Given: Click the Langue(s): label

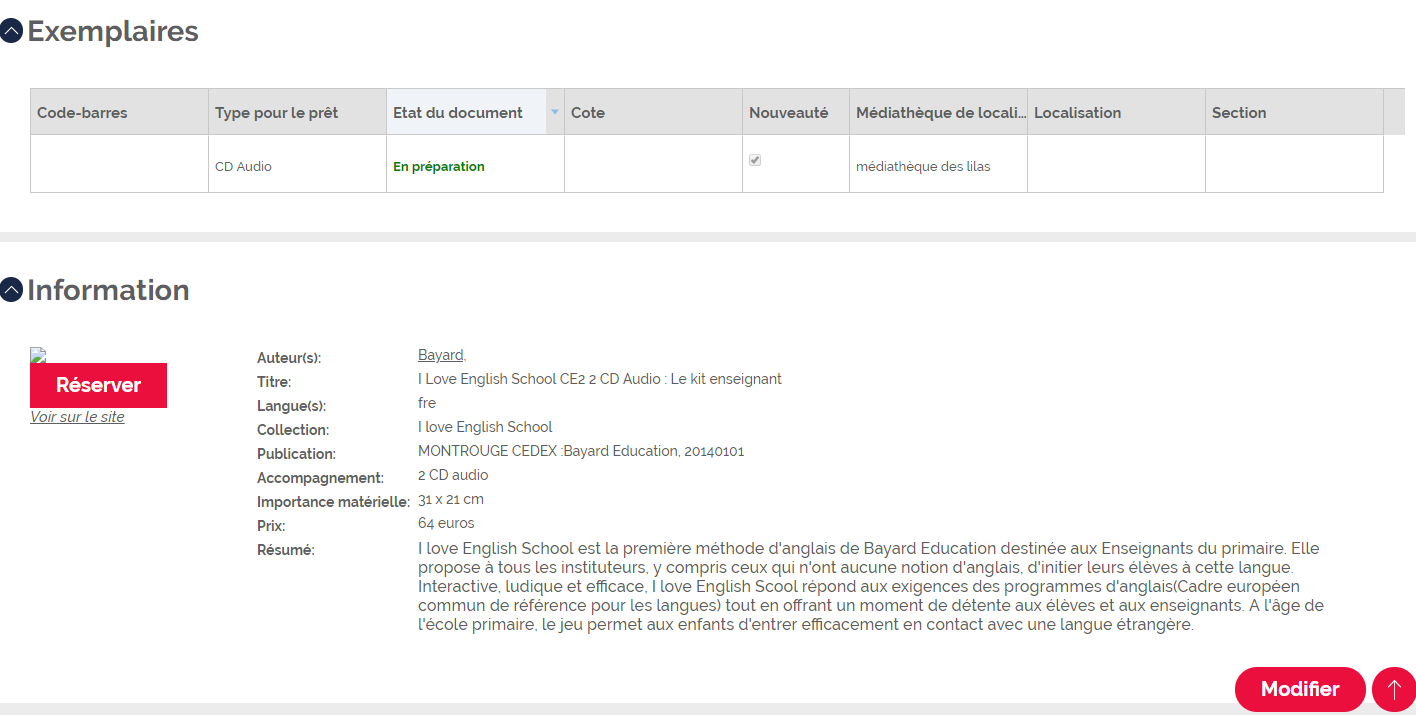Looking at the screenshot, I should click(292, 406).
